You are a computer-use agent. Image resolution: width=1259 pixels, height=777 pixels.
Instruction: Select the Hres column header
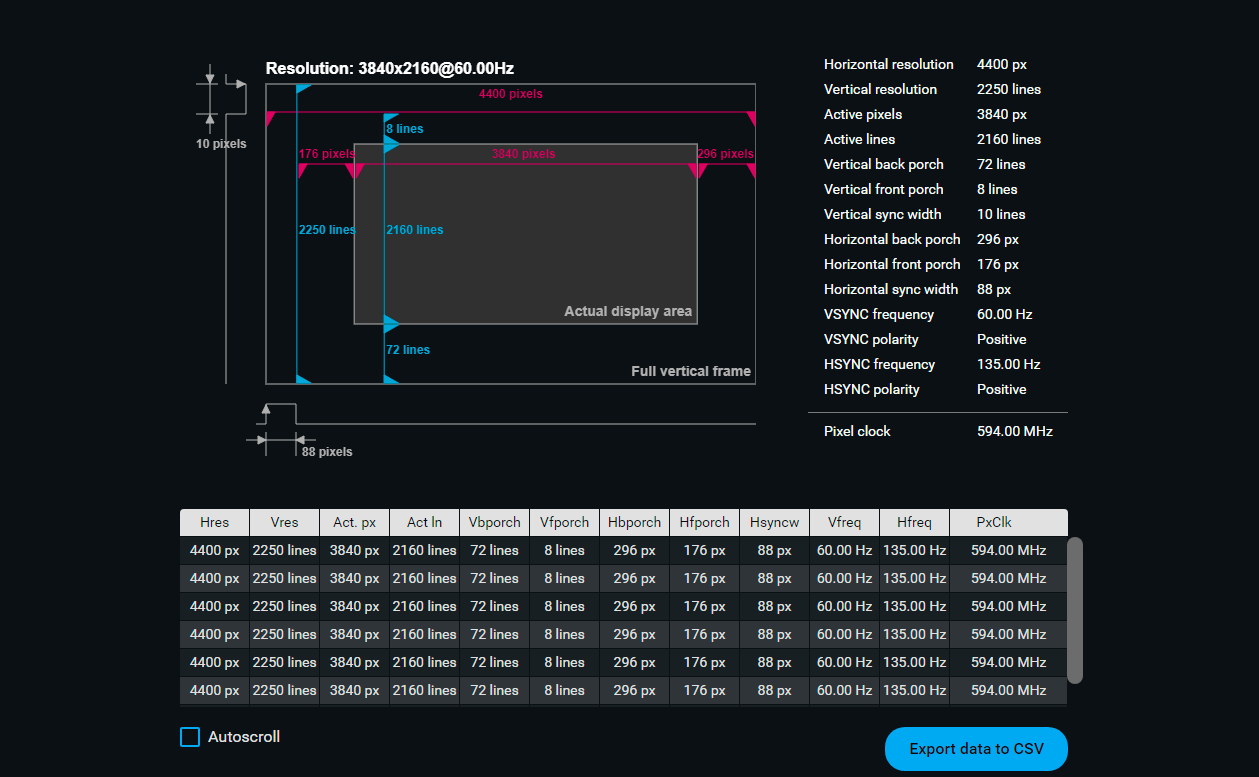coord(214,522)
